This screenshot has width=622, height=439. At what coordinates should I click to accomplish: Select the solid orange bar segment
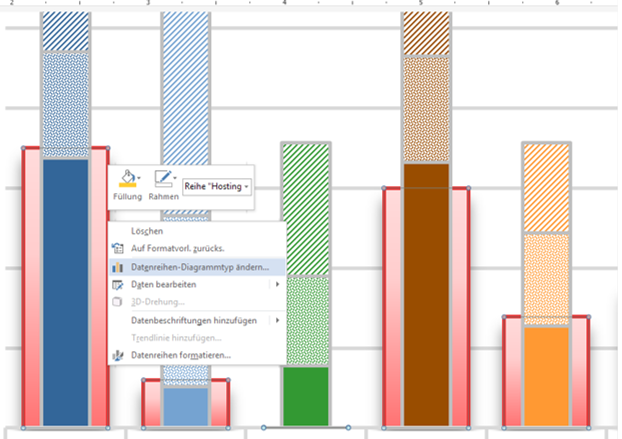(546, 375)
